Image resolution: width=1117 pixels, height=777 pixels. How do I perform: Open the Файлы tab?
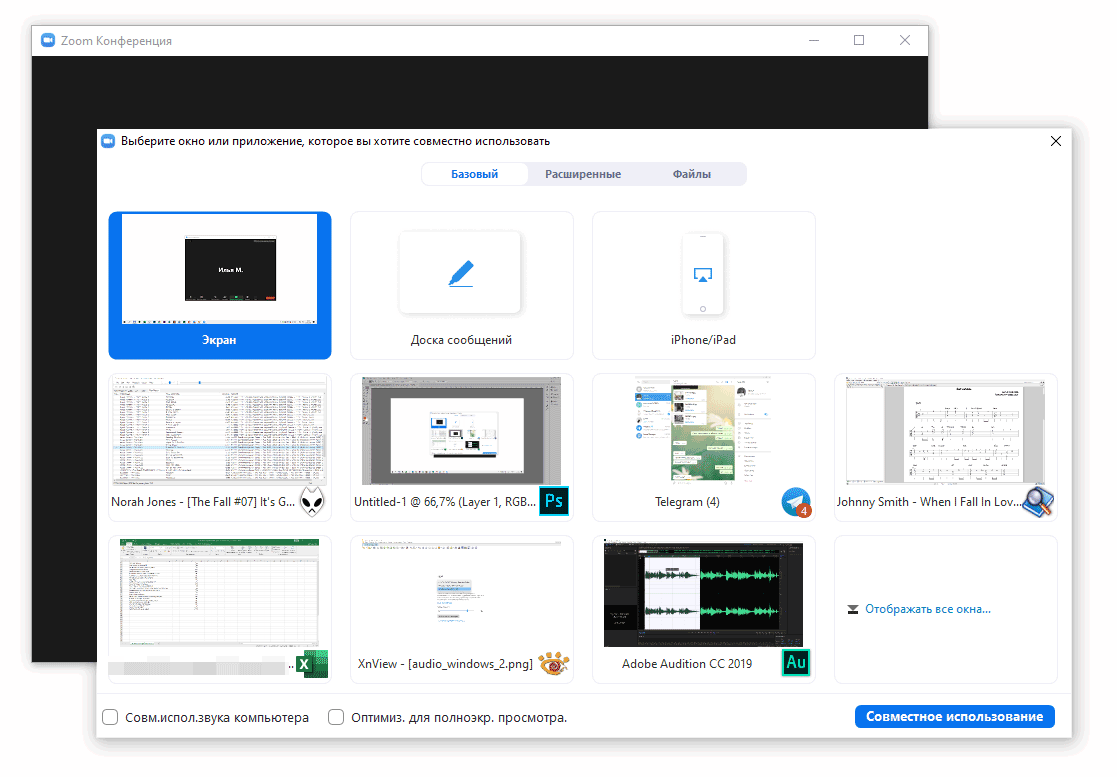(x=692, y=174)
